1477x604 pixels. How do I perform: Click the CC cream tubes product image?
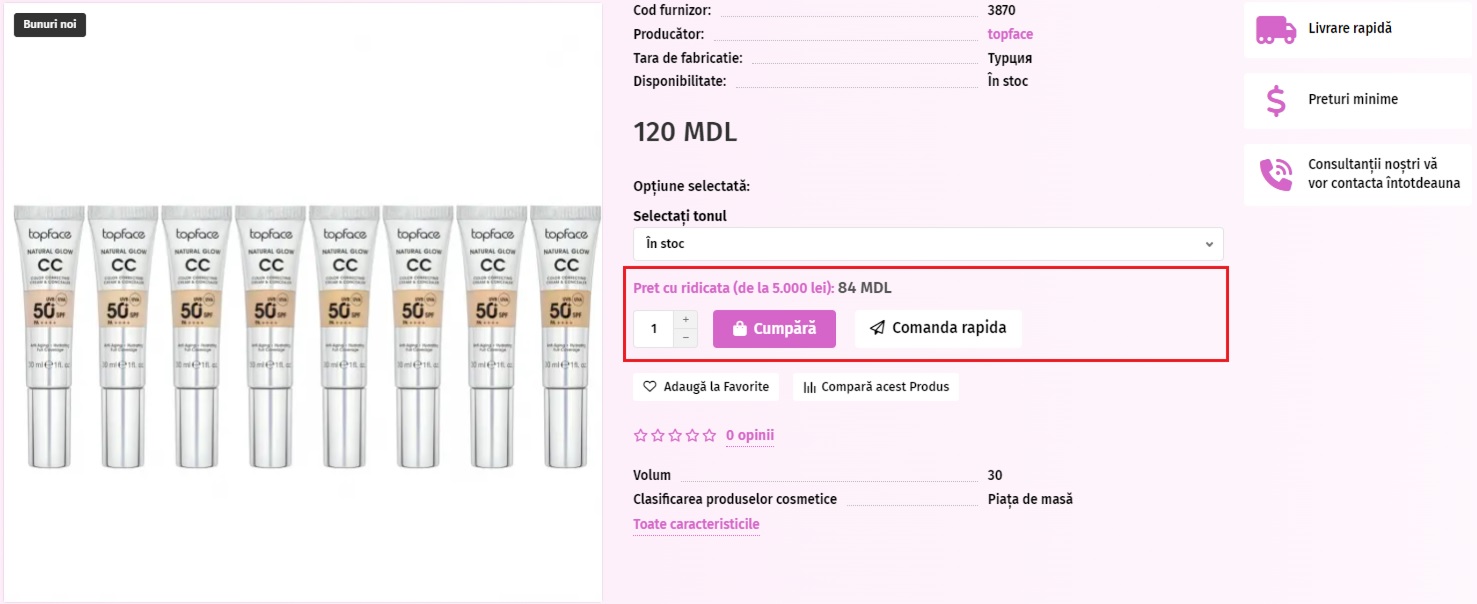pos(307,336)
